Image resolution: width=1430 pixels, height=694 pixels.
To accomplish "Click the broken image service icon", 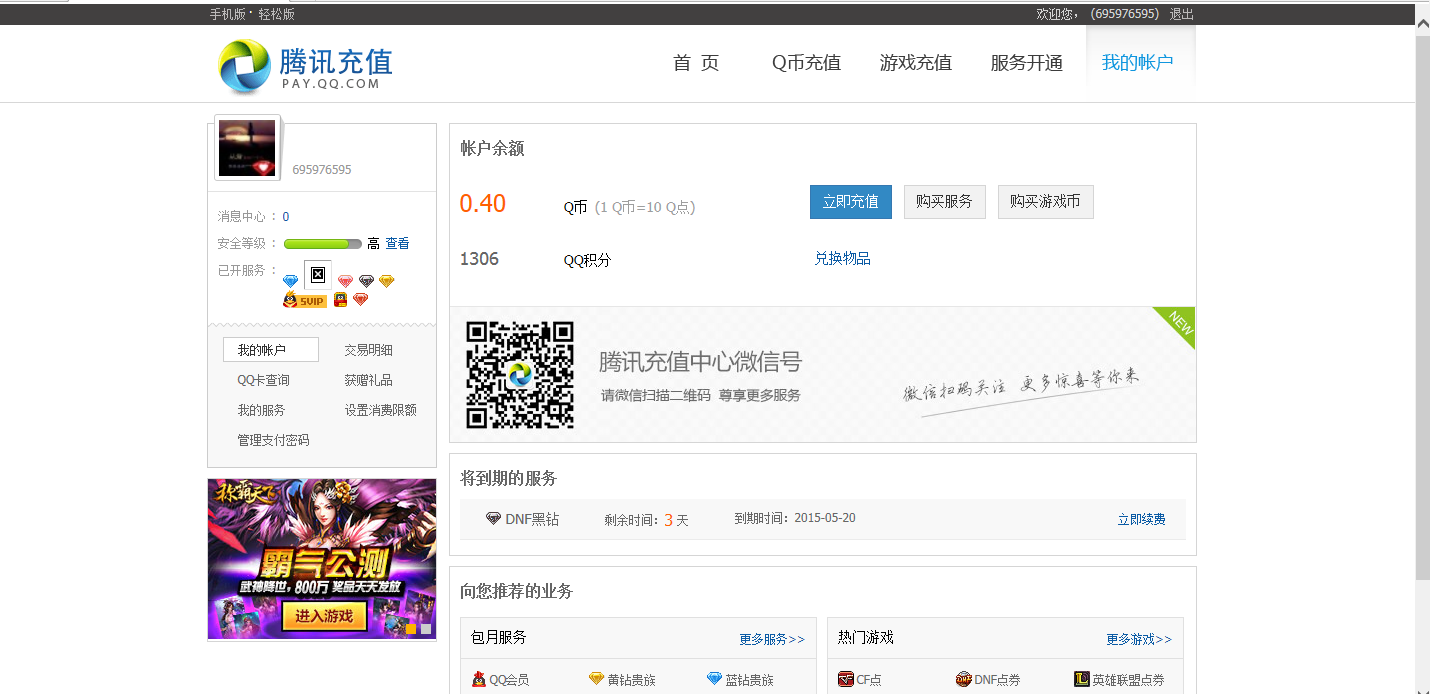I will click(317, 273).
